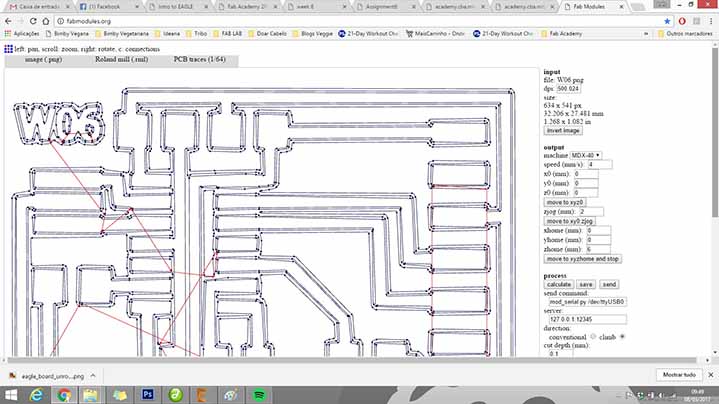Click the Mostrar tudo downloads button
This screenshot has height=404, width=719.
point(679,375)
